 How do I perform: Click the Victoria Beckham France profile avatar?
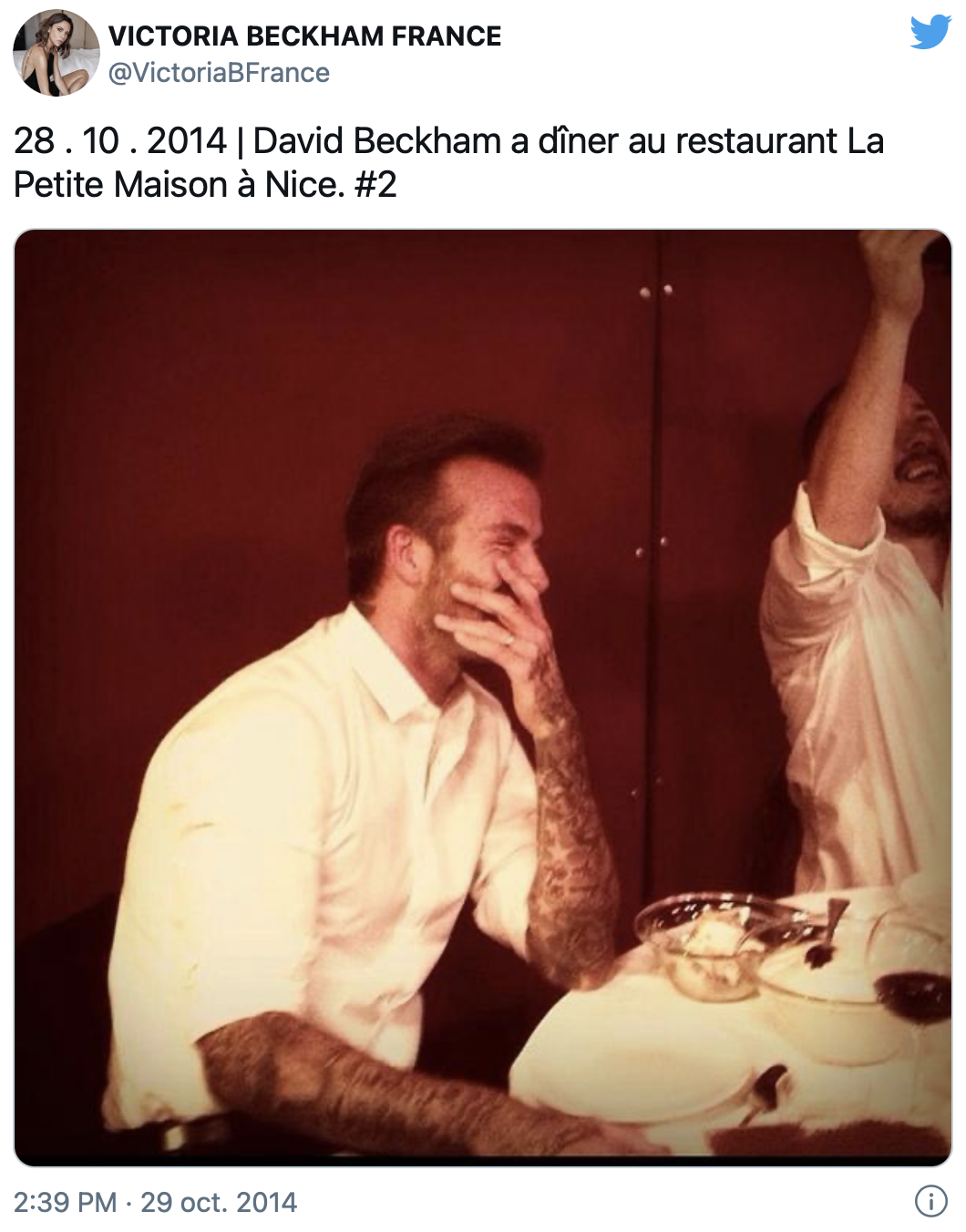57,53
